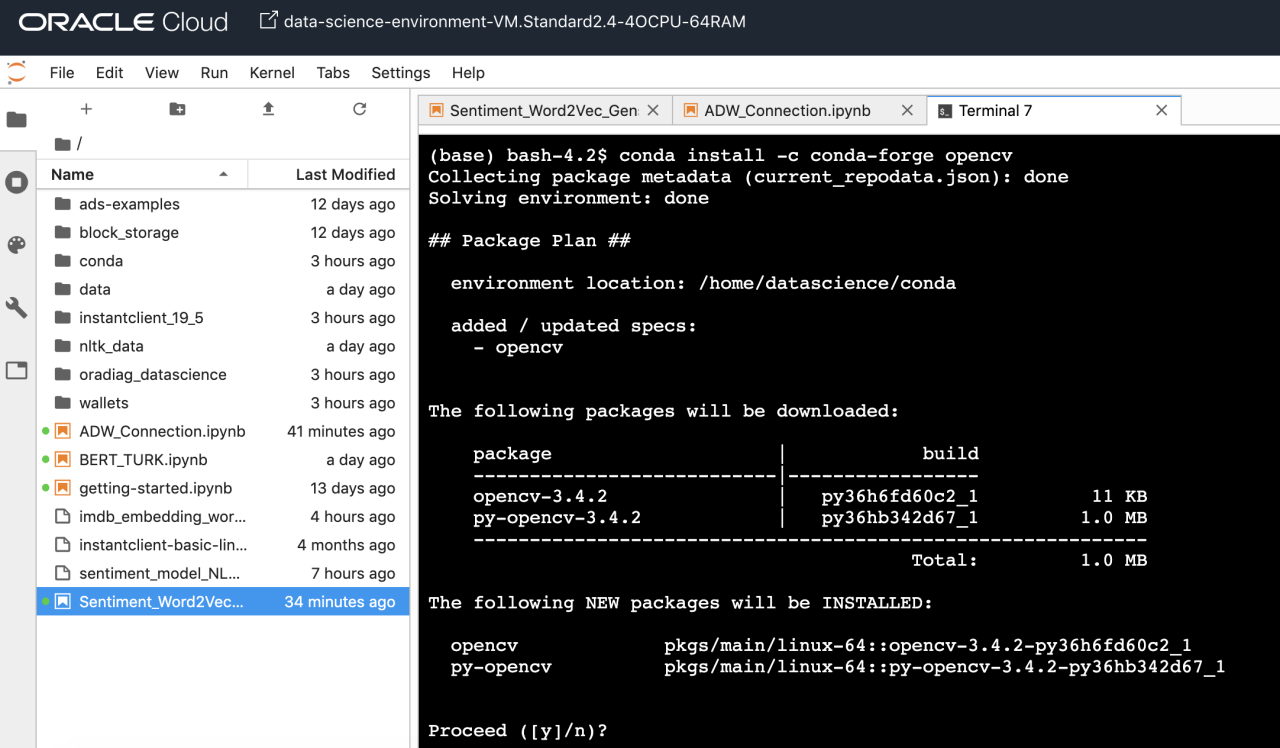This screenshot has height=748, width=1280.
Task: Close the ADW_Connection.ipynb tab
Action: point(907,111)
